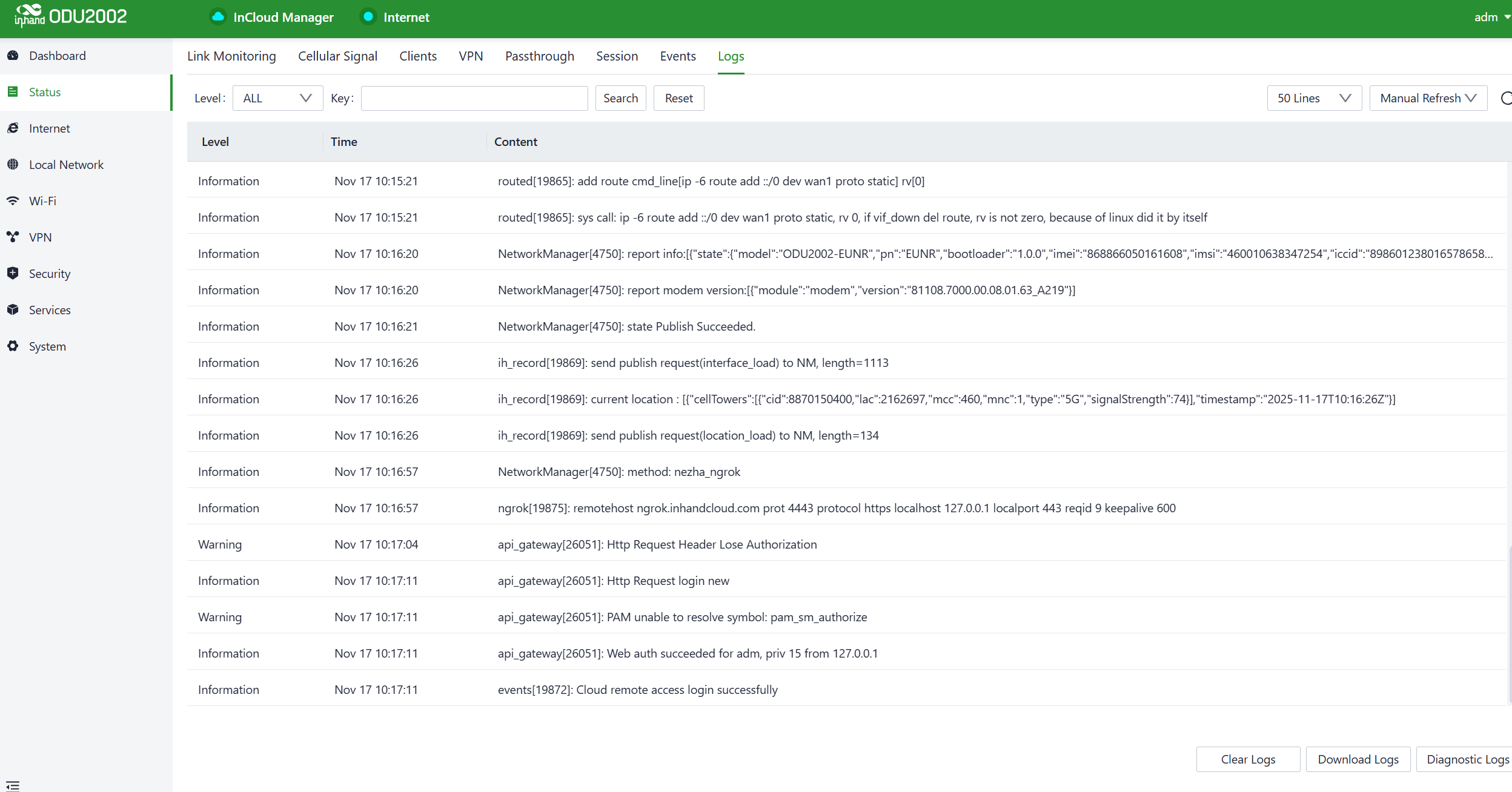Screen dimensions: 1512x792
Task: Open the Level ALL dropdown
Action: [277, 98]
